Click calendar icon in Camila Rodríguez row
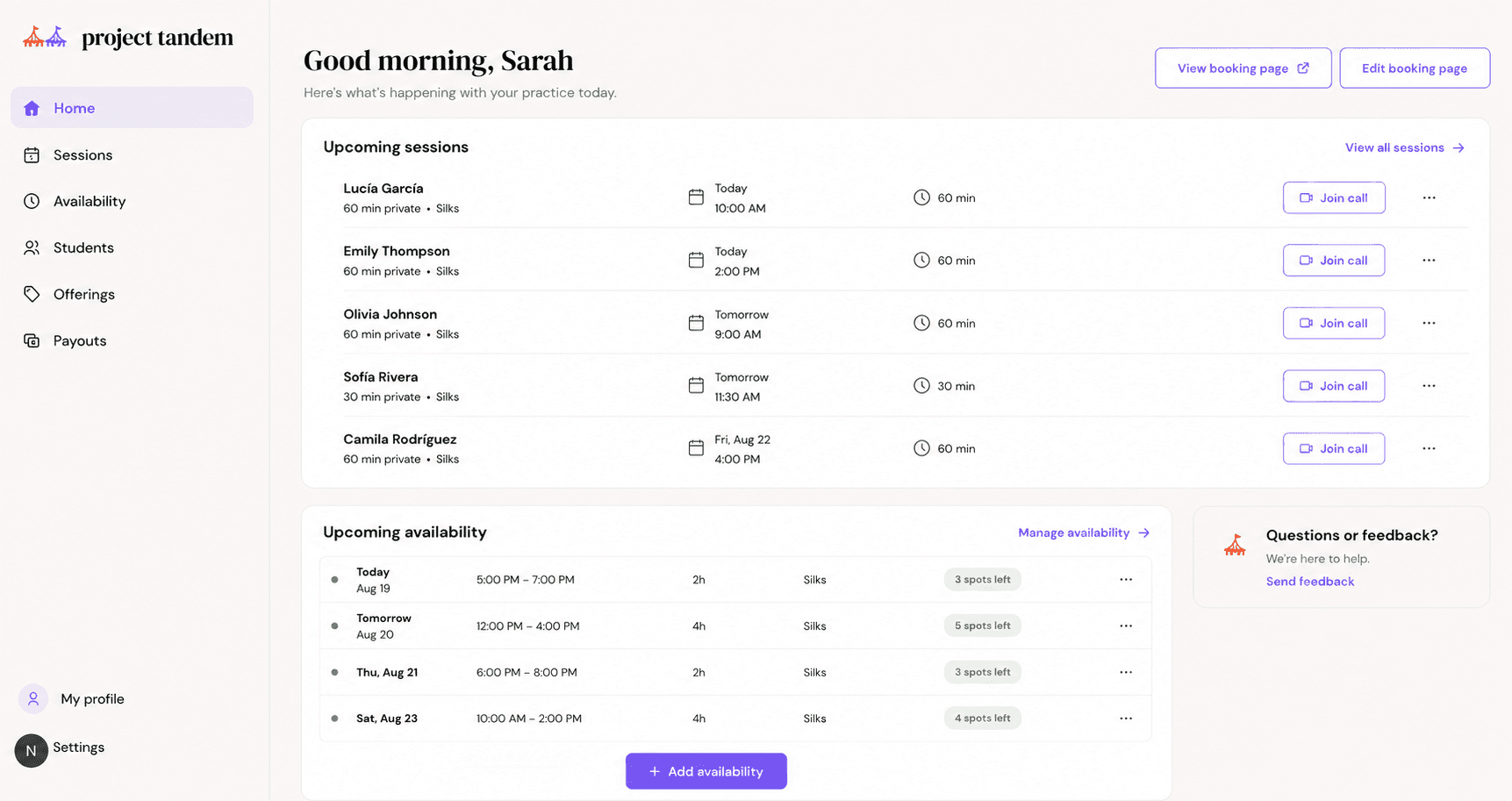The width and height of the screenshot is (1512, 801). tap(696, 448)
